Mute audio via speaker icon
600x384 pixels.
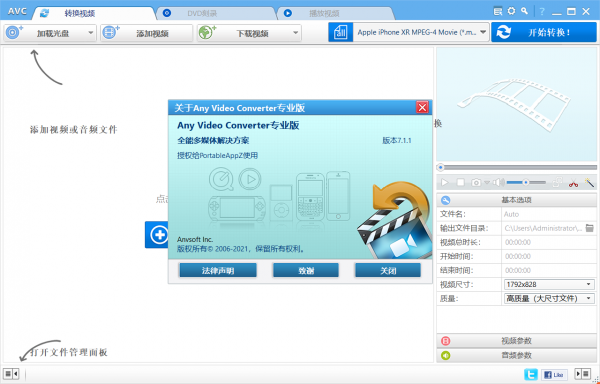pyautogui.click(x=498, y=182)
